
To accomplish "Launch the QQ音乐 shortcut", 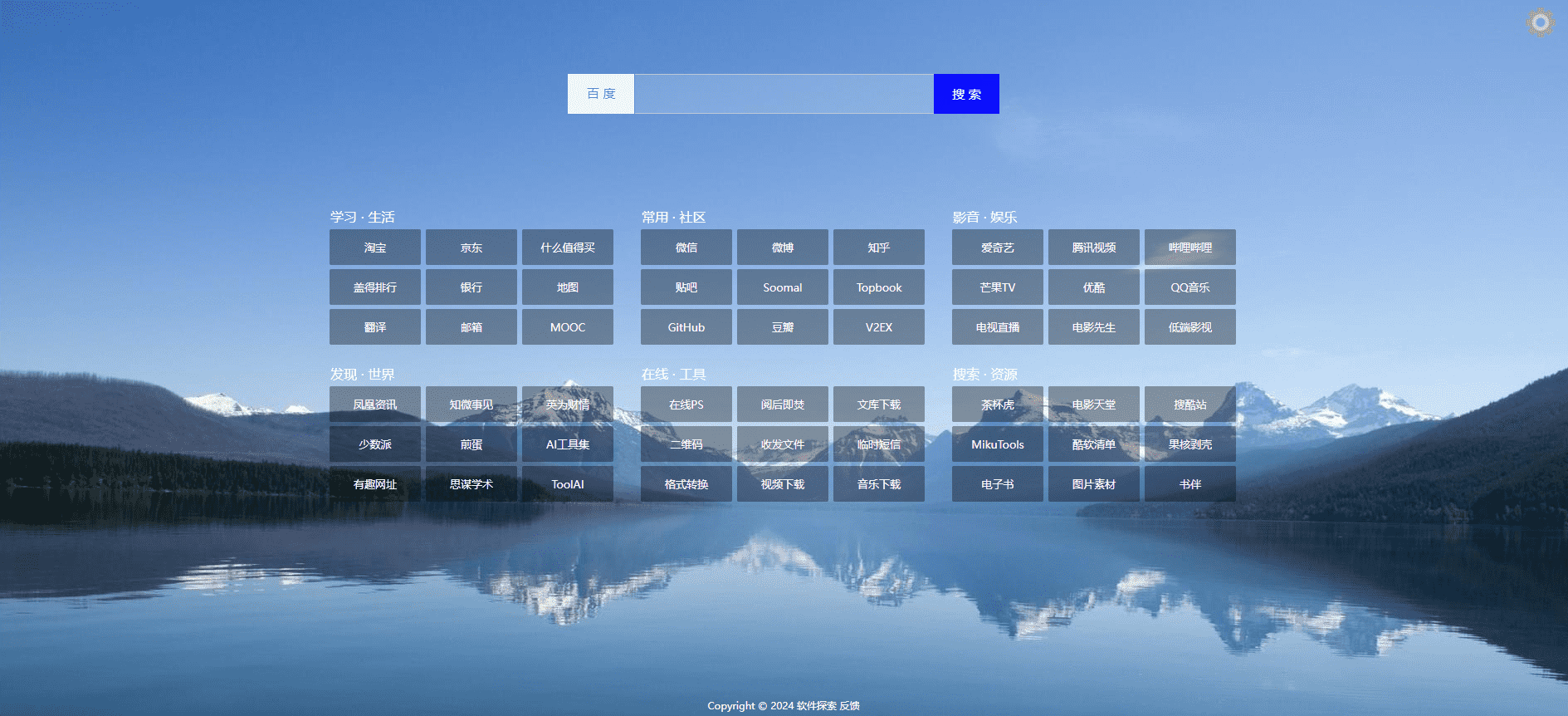I will coord(1190,287).
